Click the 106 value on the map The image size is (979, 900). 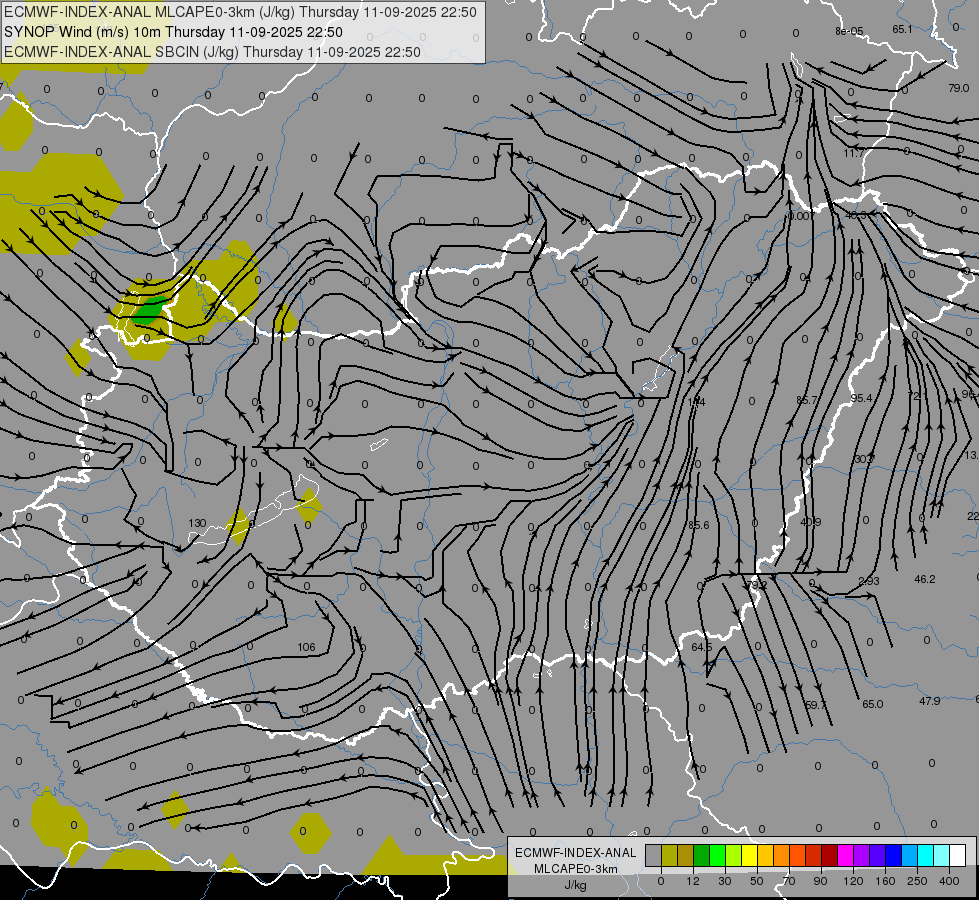(306, 647)
